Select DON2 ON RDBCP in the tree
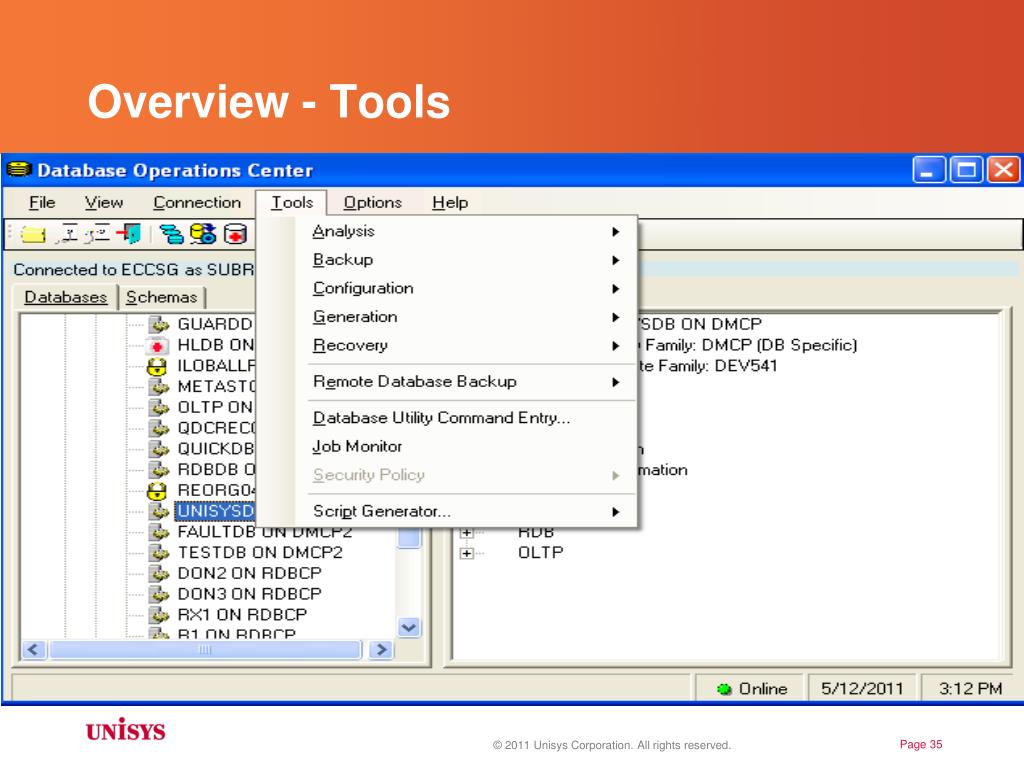The width and height of the screenshot is (1024, 768). pos(249,573)
